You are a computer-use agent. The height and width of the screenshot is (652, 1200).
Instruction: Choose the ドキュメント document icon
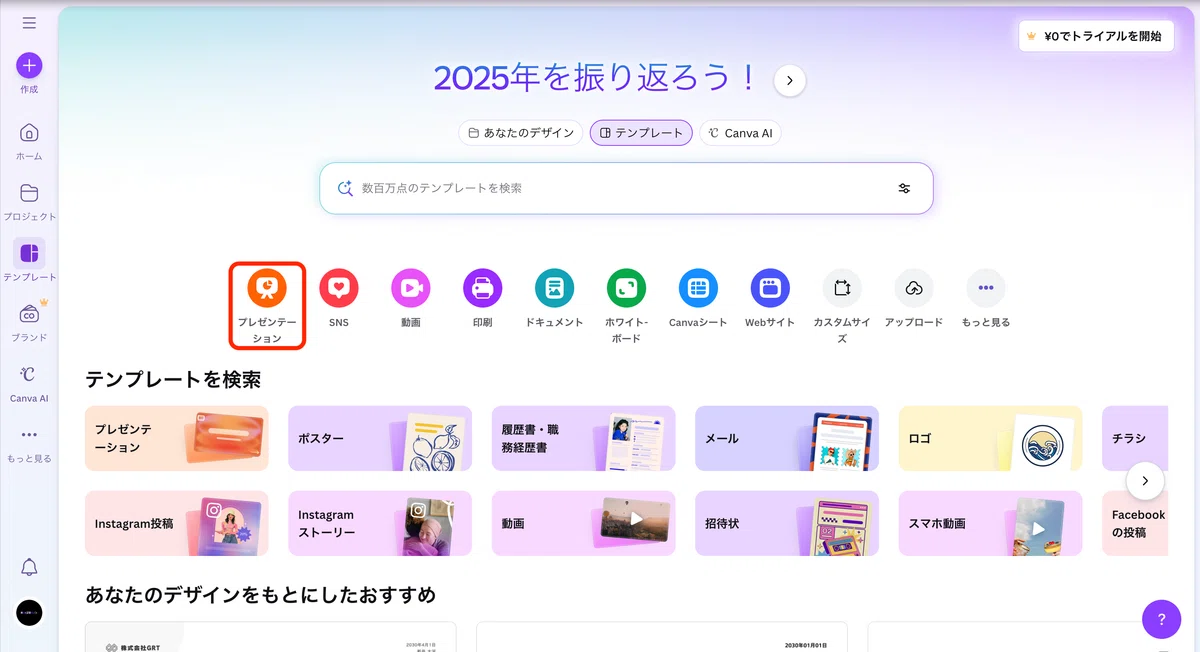(x=554, y=288)
